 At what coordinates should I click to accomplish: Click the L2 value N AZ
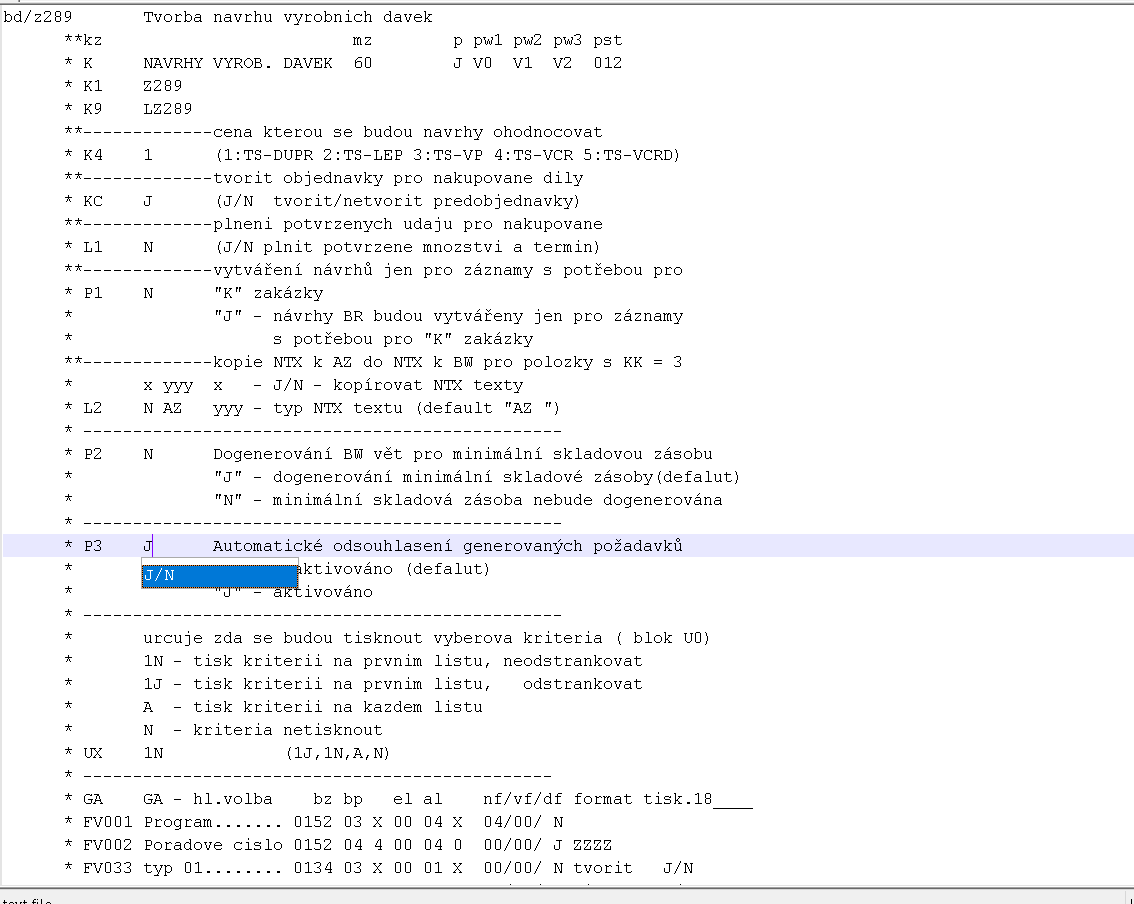163,408
